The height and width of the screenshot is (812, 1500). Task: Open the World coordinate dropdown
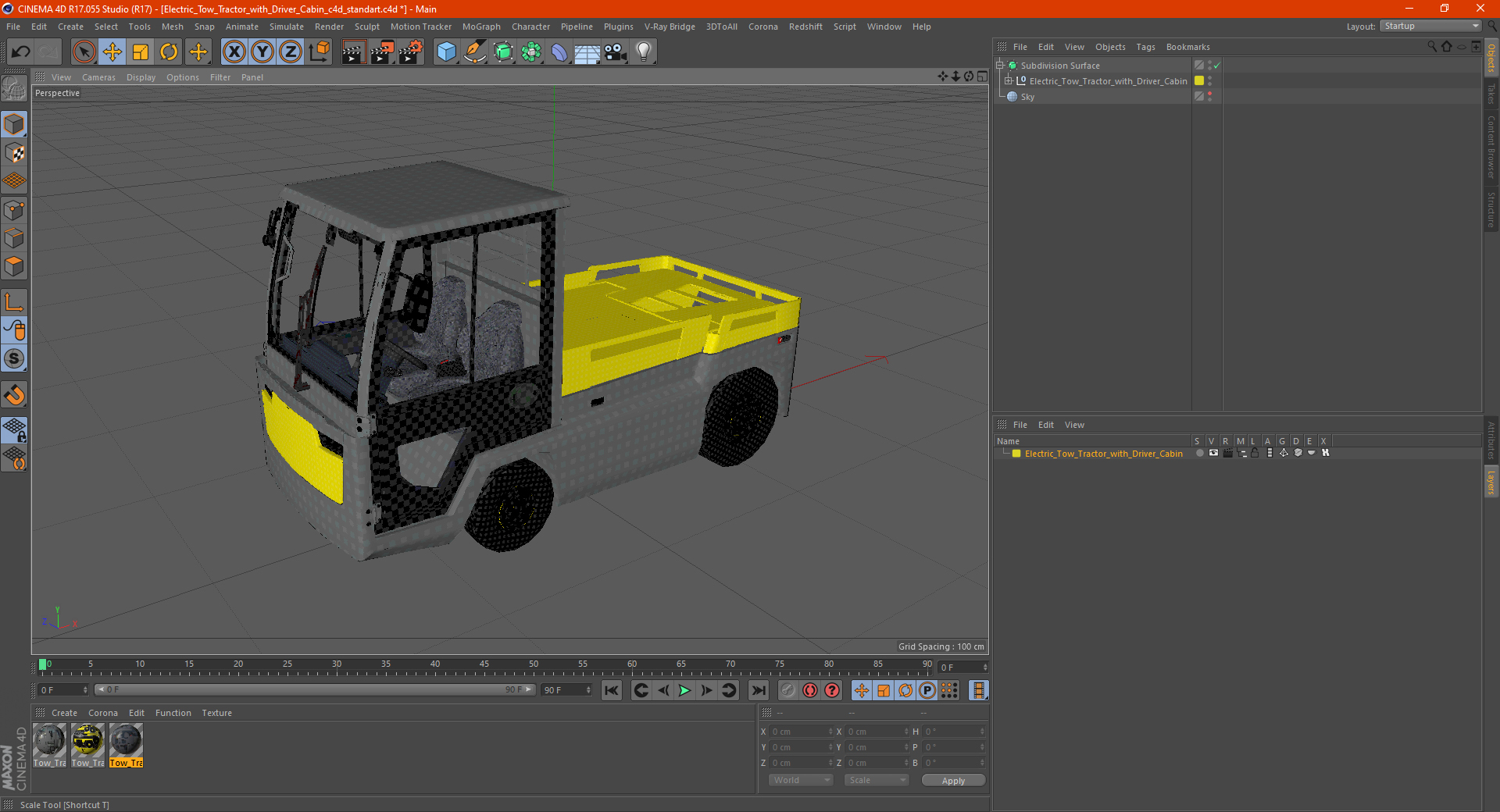coord(801,781)
